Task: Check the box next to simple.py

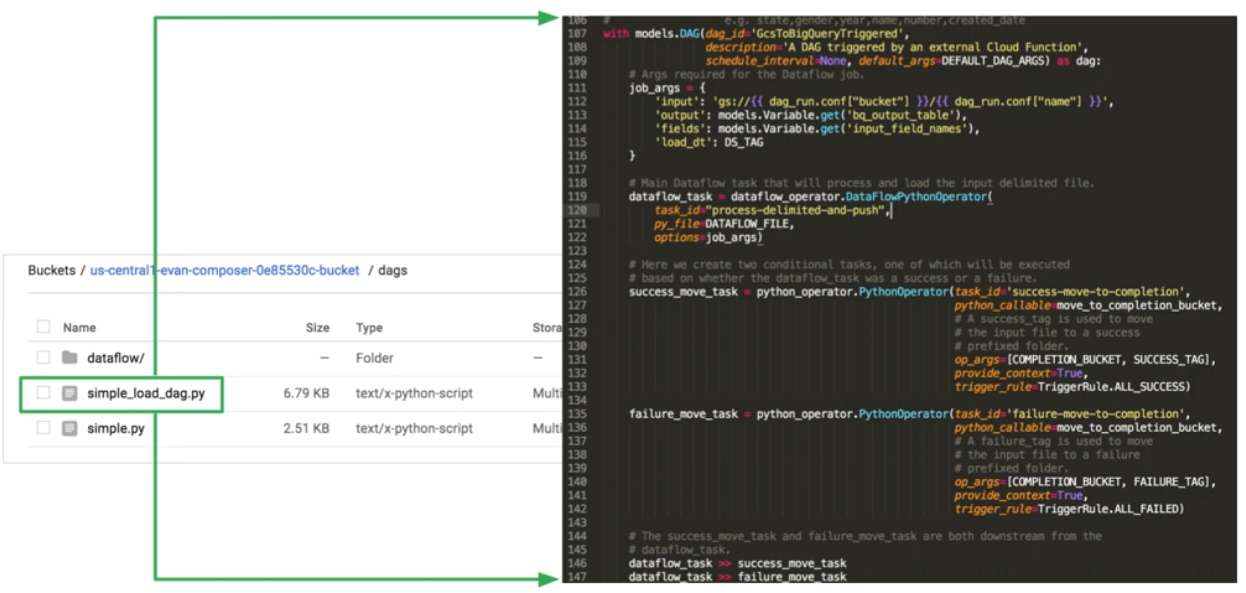Action: click(41, 429)
